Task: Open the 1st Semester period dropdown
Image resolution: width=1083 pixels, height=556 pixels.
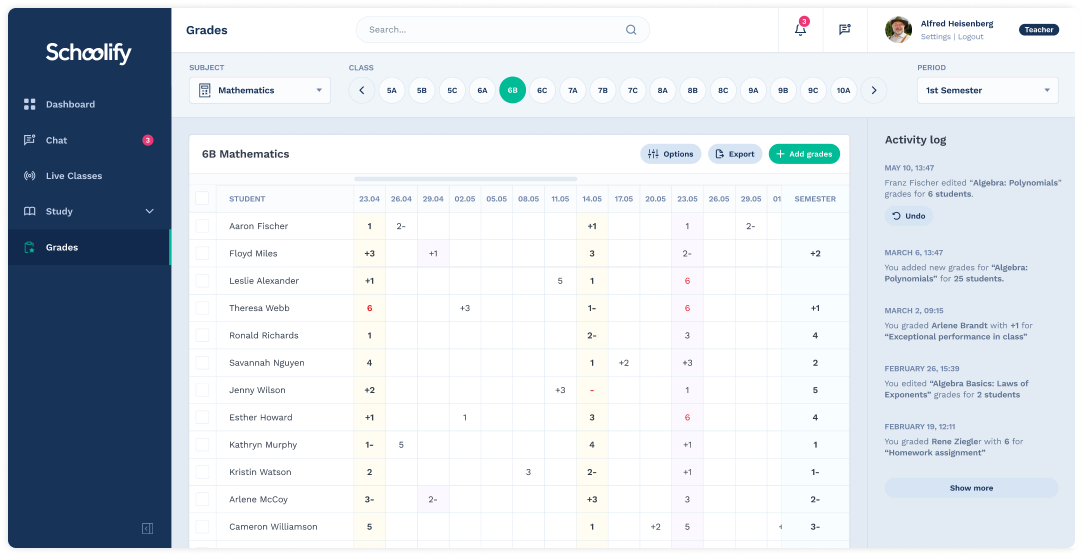Action: point(988,90)
